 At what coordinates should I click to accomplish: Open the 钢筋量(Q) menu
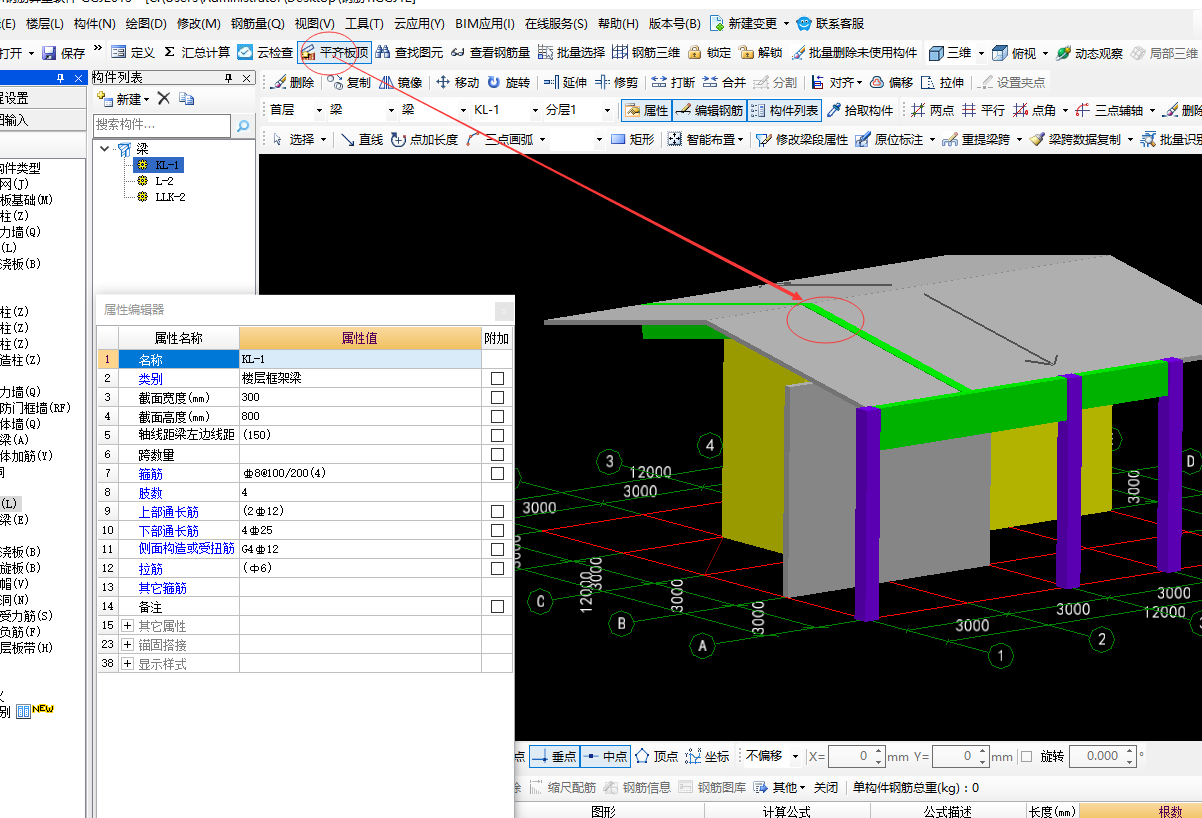click(257, 23)
